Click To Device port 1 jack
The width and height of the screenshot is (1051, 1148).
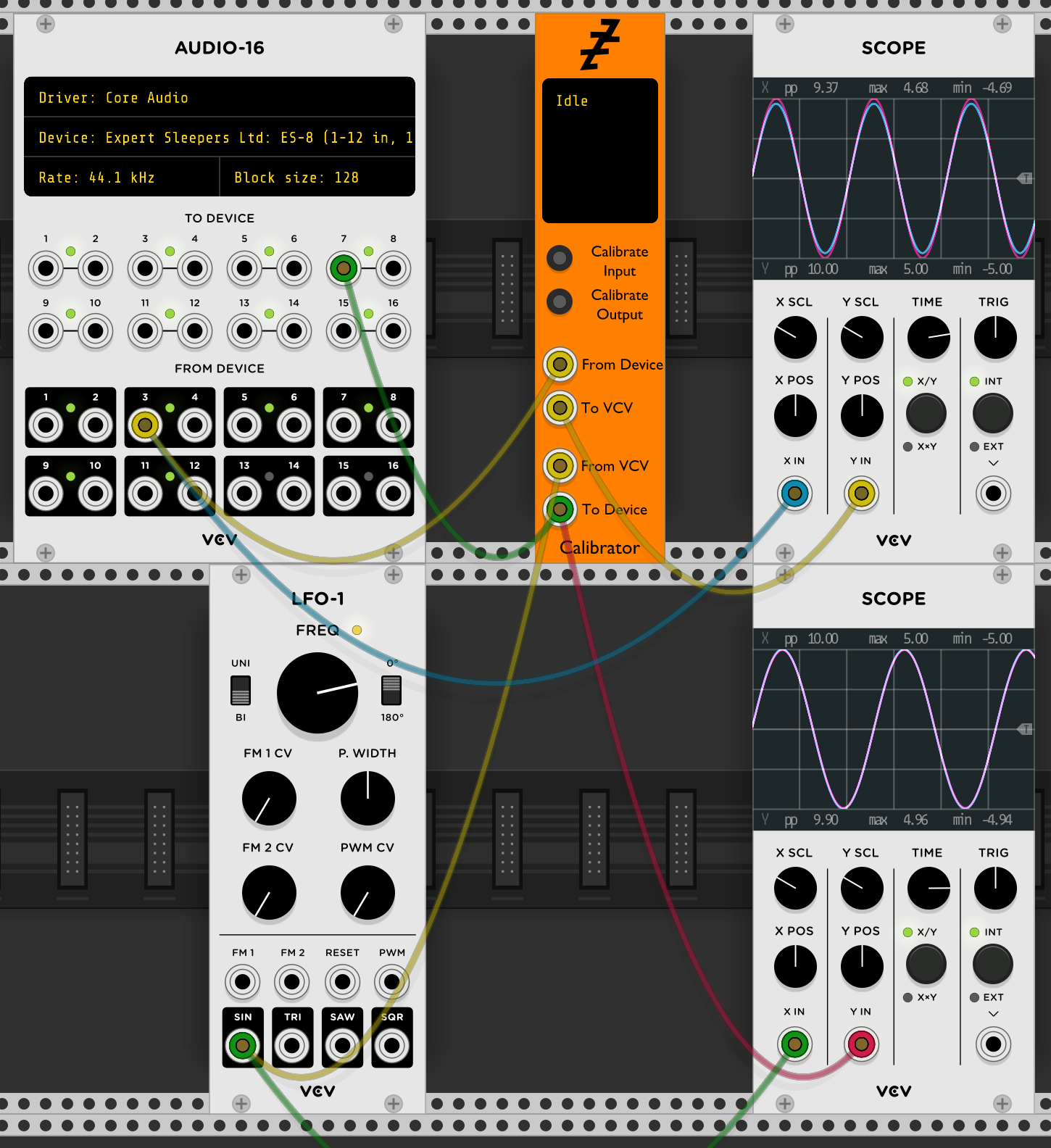click(x=46, y=269)
